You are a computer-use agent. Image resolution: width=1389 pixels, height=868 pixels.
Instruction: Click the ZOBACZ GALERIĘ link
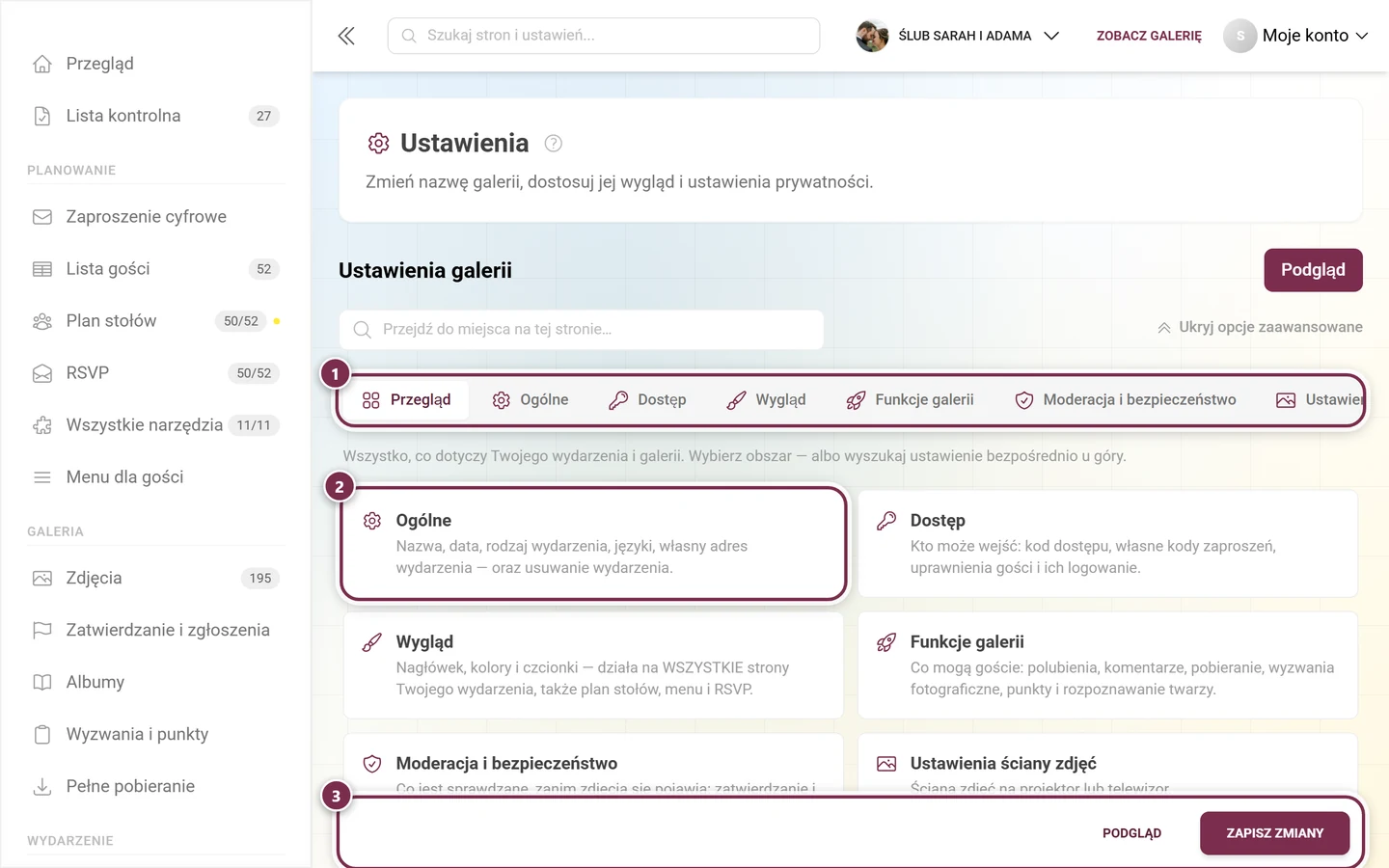point(1149,36)
